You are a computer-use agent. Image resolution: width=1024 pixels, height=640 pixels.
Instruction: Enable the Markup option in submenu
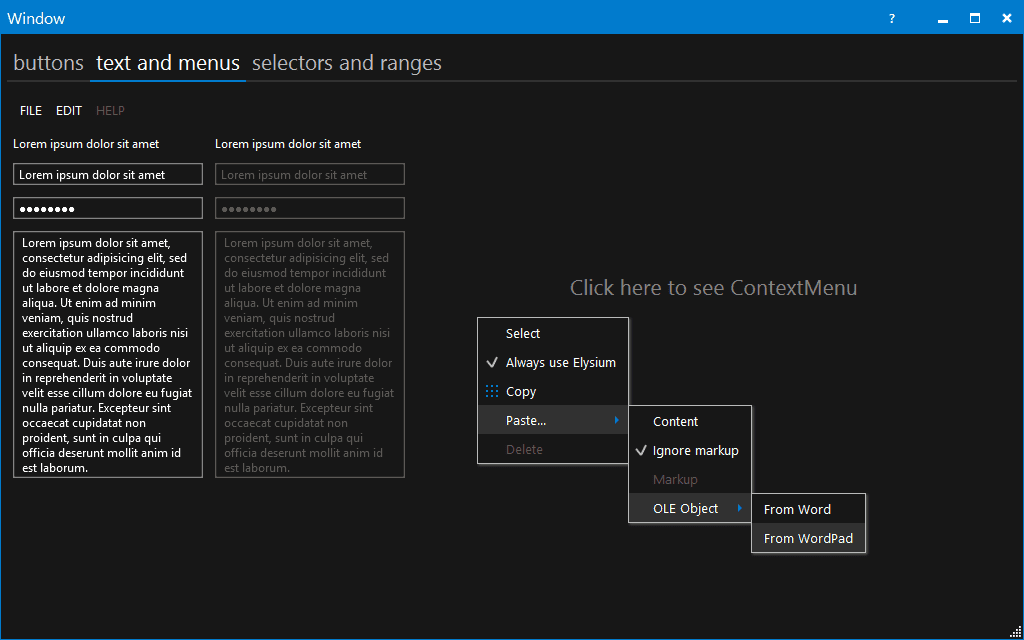(x=675, y=479)
